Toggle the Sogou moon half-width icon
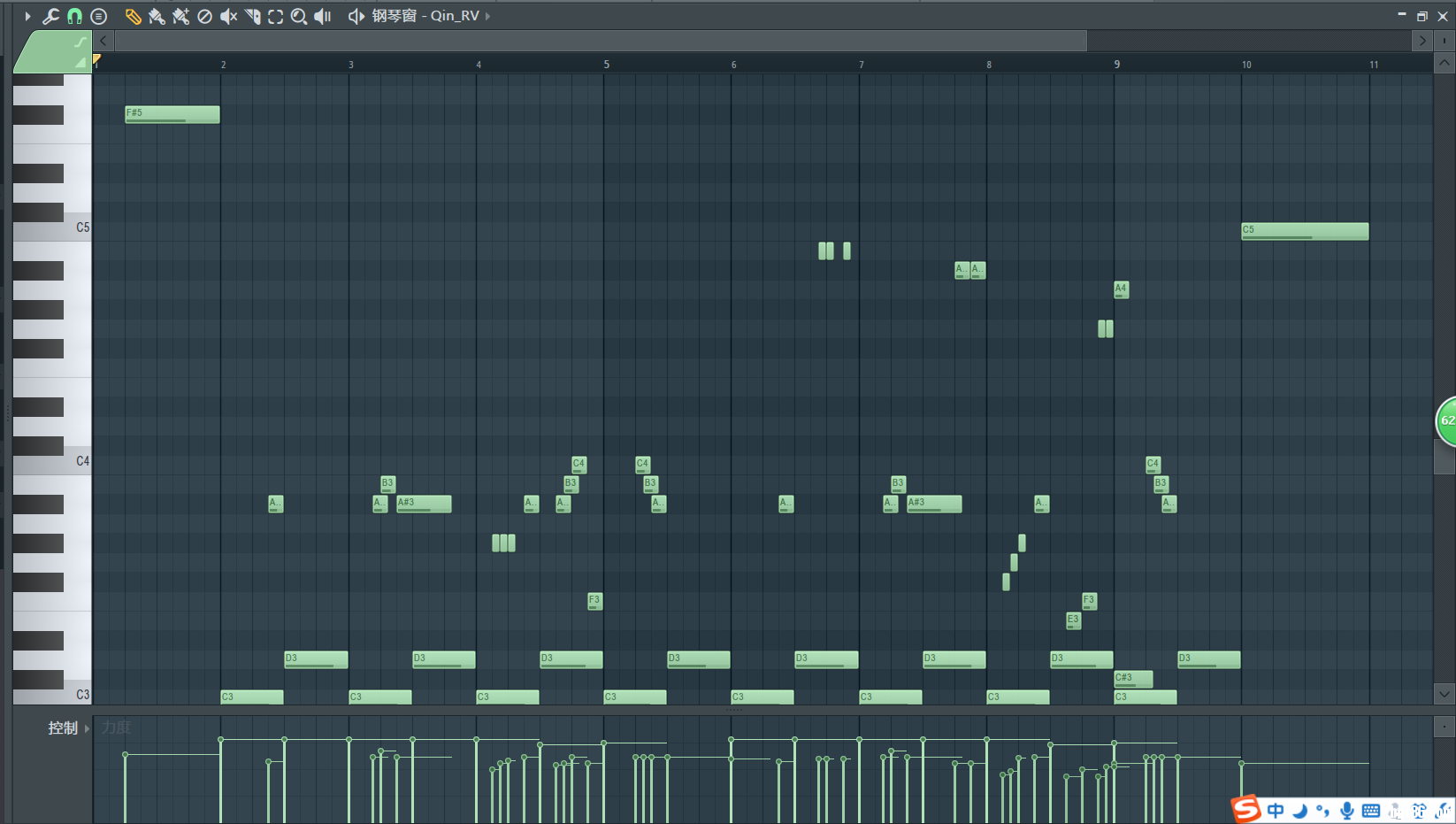The width and height of the screenshot is (1456, 824). pos(1299,810)
